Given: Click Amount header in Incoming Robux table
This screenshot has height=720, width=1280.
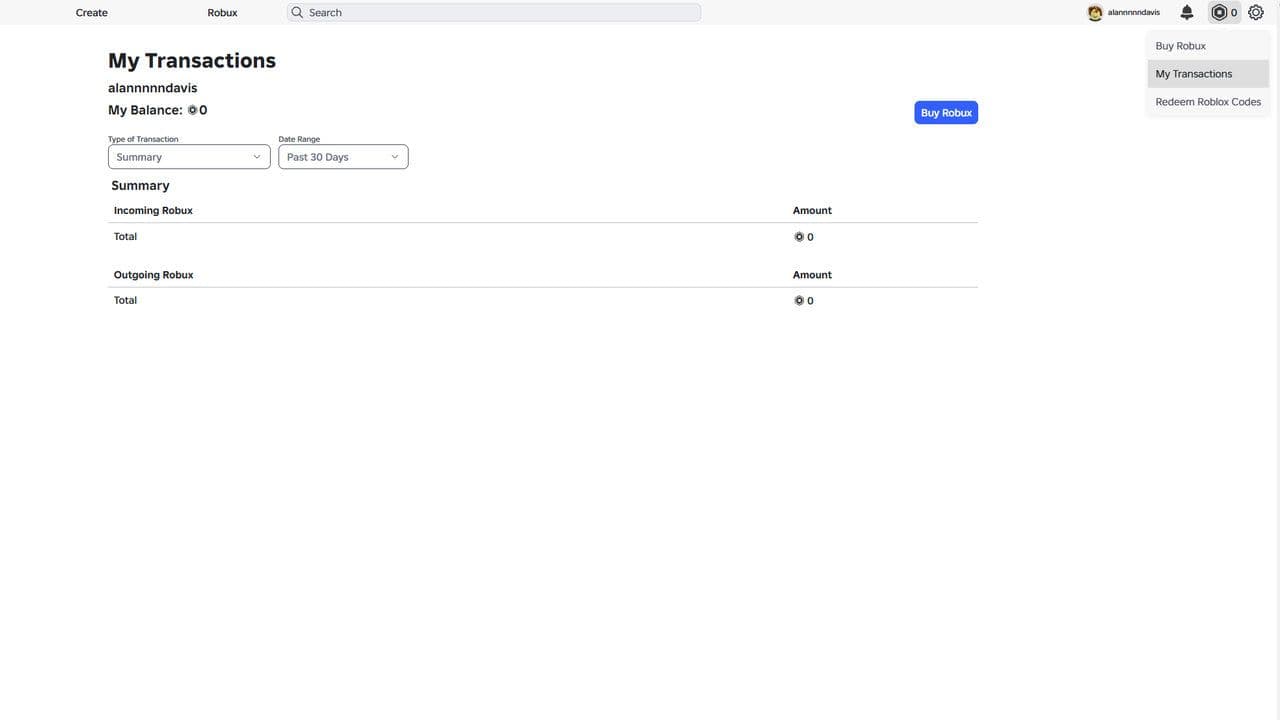Looking at the screenshot, I should (x=812, y=210).
